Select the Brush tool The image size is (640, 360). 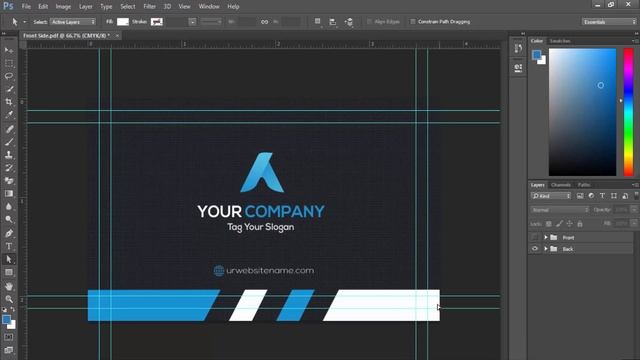pyautogui.click(x=9, y=142)
